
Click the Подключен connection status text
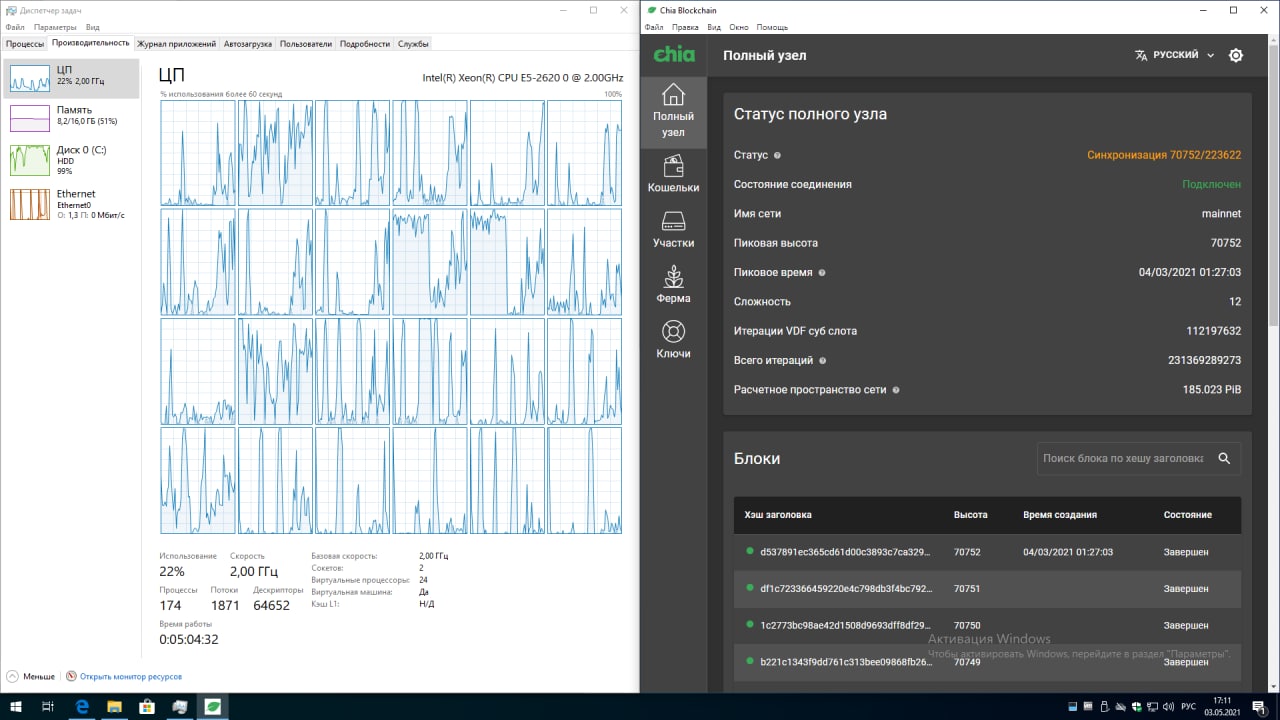pos(1211,184)
